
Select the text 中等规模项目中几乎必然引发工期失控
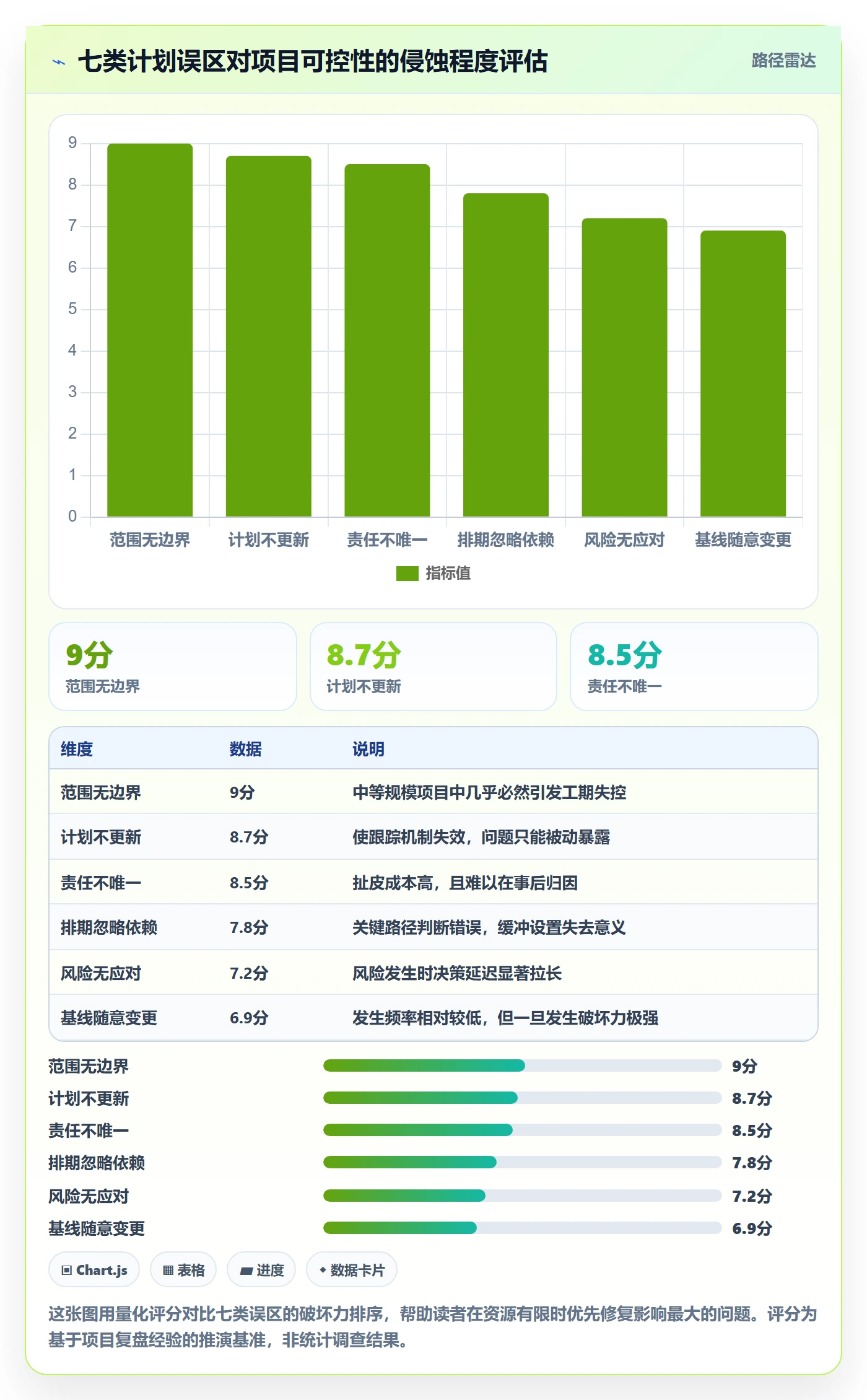[489, 792]
